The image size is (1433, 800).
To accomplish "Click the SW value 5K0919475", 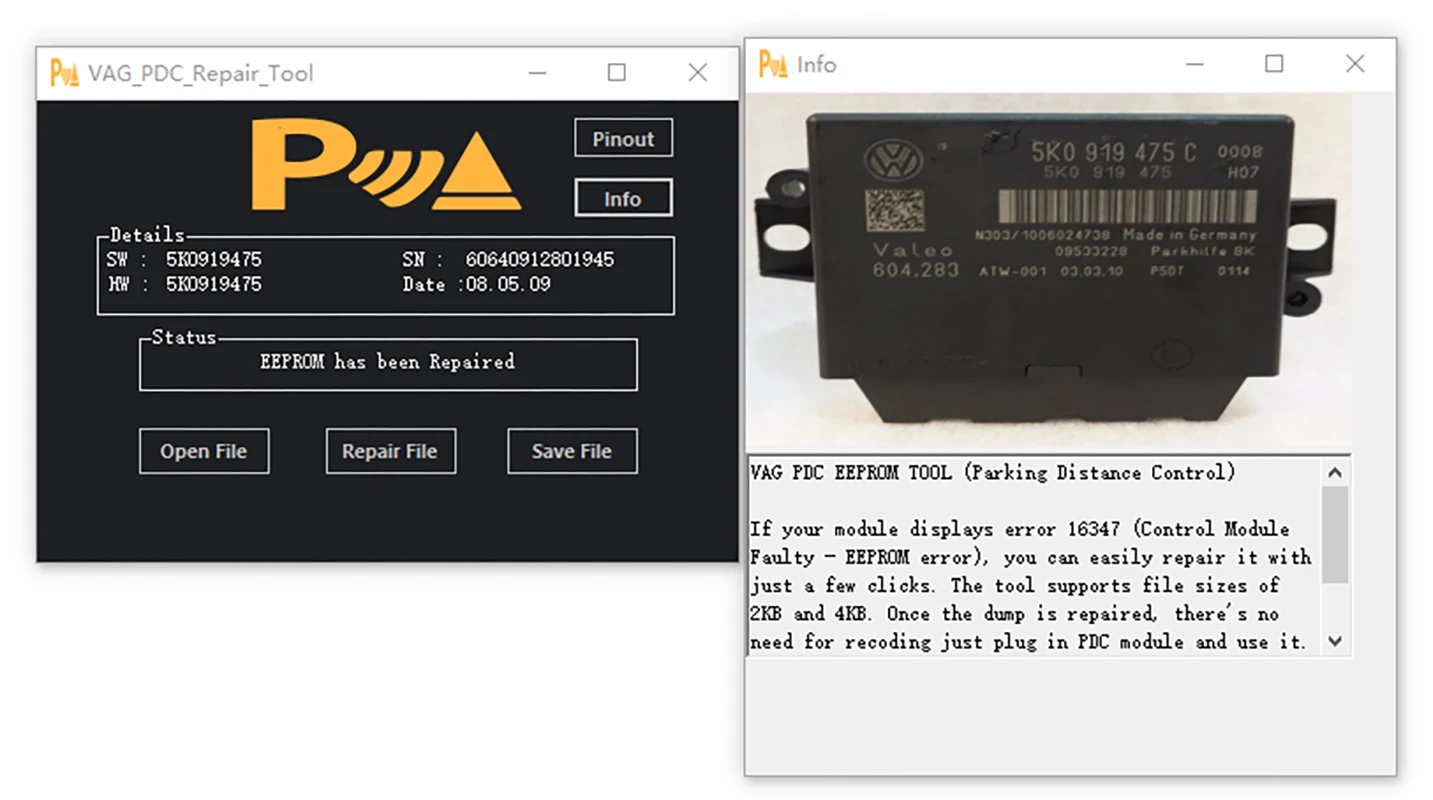I will pyautogui.click(x=214, y=260).
